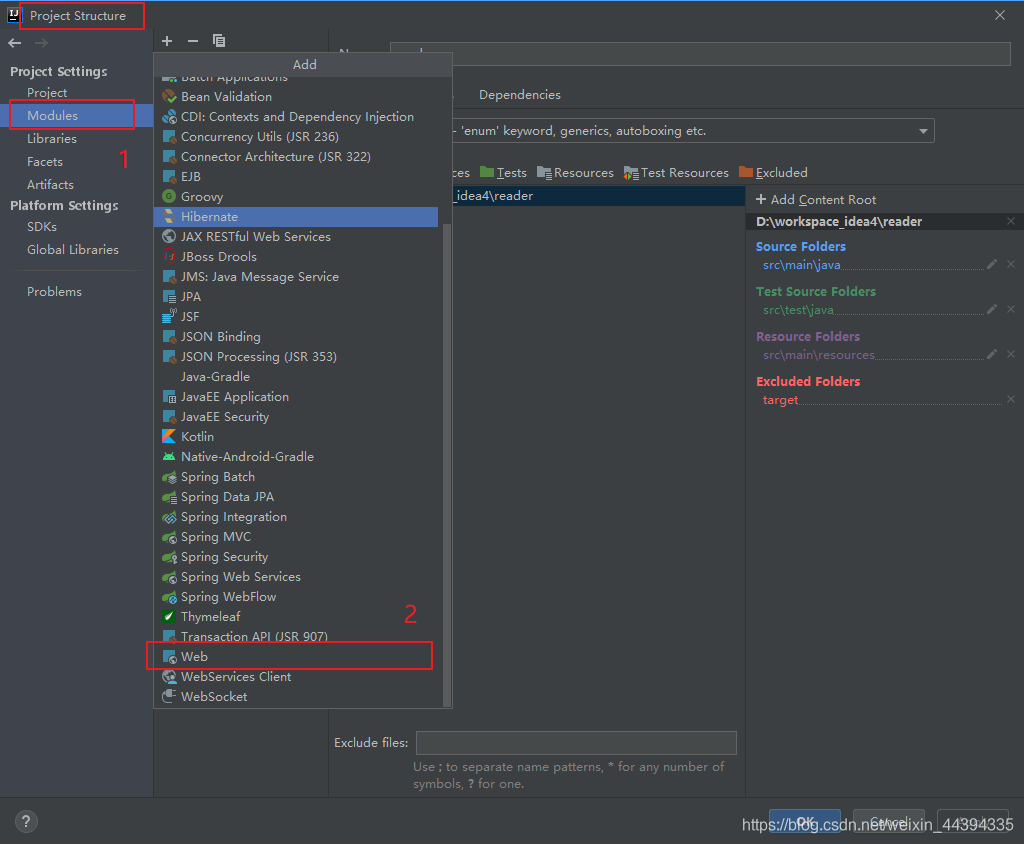1024x844 pixels.
Task: Edit src\test\java folder properties pencil
Action: click(992, 309)
